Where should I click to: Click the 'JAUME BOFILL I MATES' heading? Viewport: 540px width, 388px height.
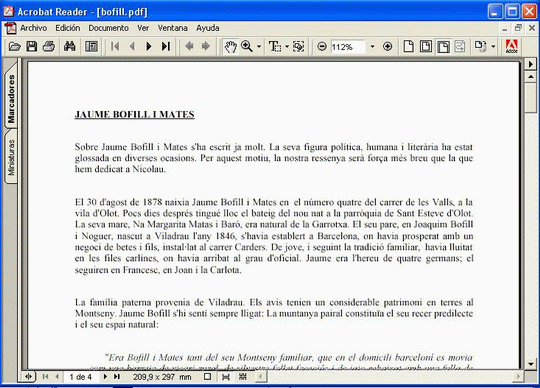coord(134,115)
